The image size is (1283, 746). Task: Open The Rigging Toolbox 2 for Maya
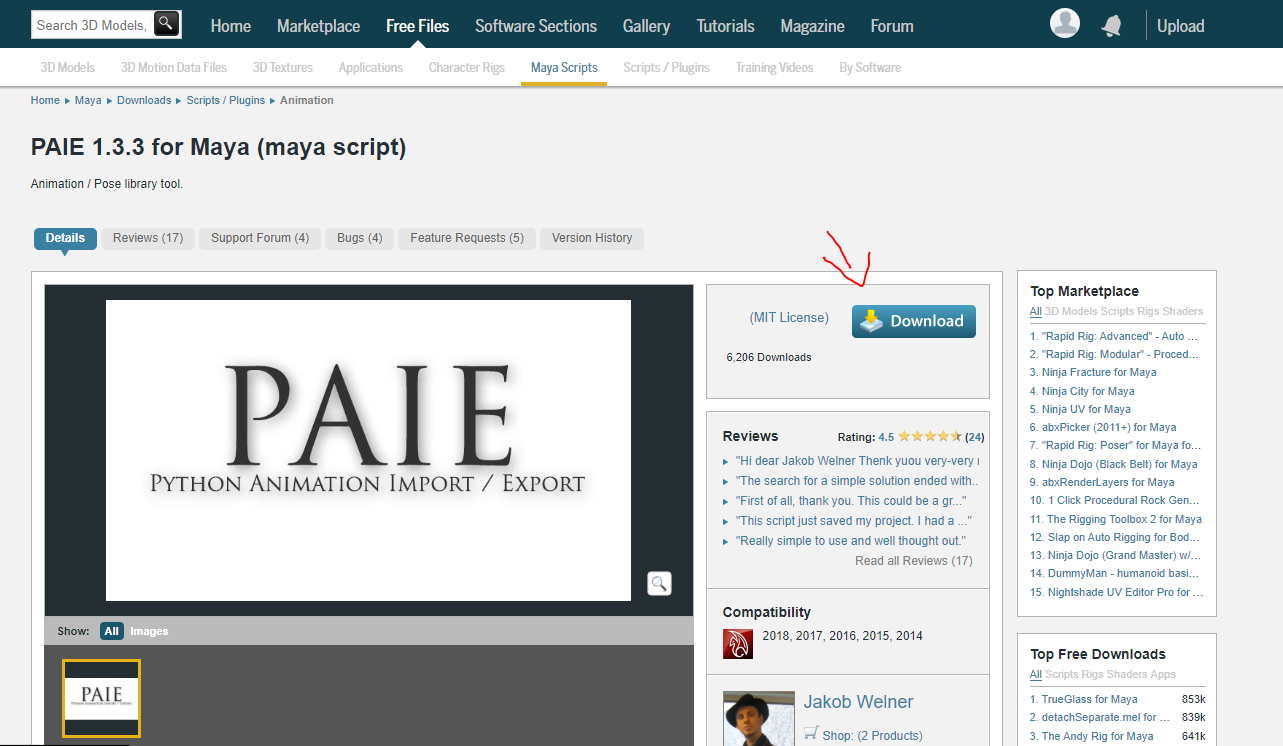click(1124, 519)
